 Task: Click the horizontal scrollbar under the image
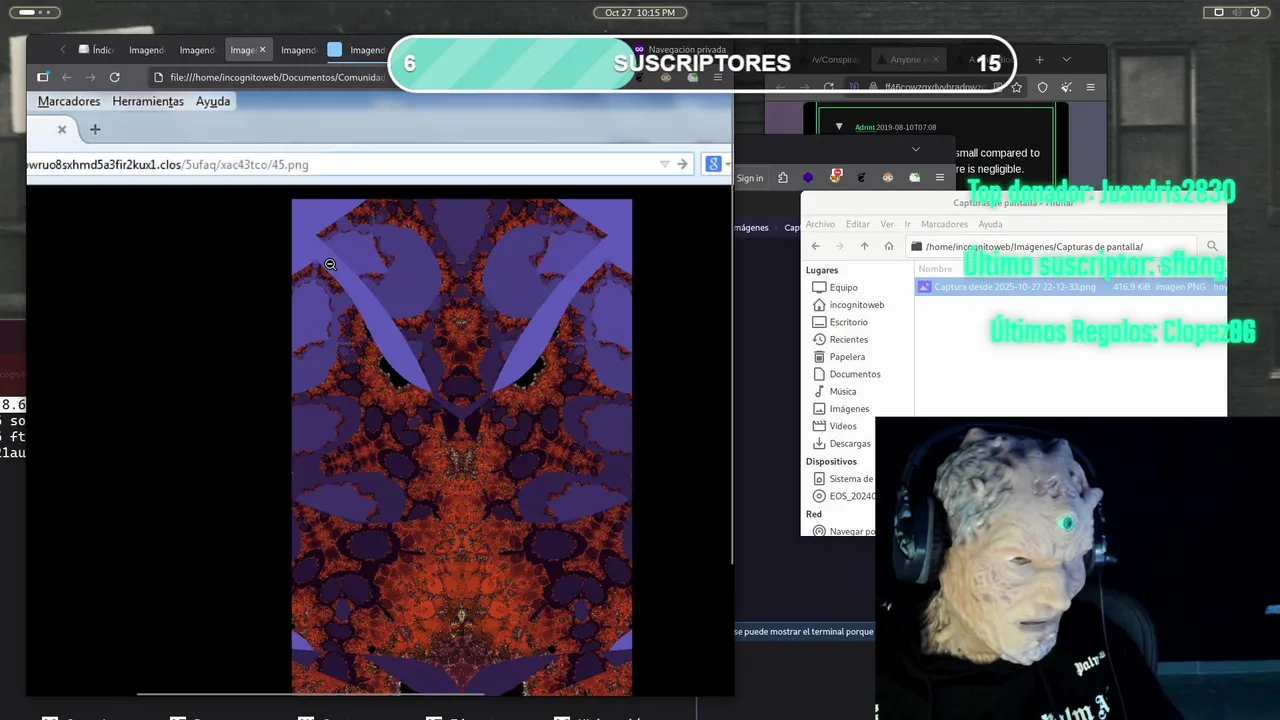pos(310,693)
